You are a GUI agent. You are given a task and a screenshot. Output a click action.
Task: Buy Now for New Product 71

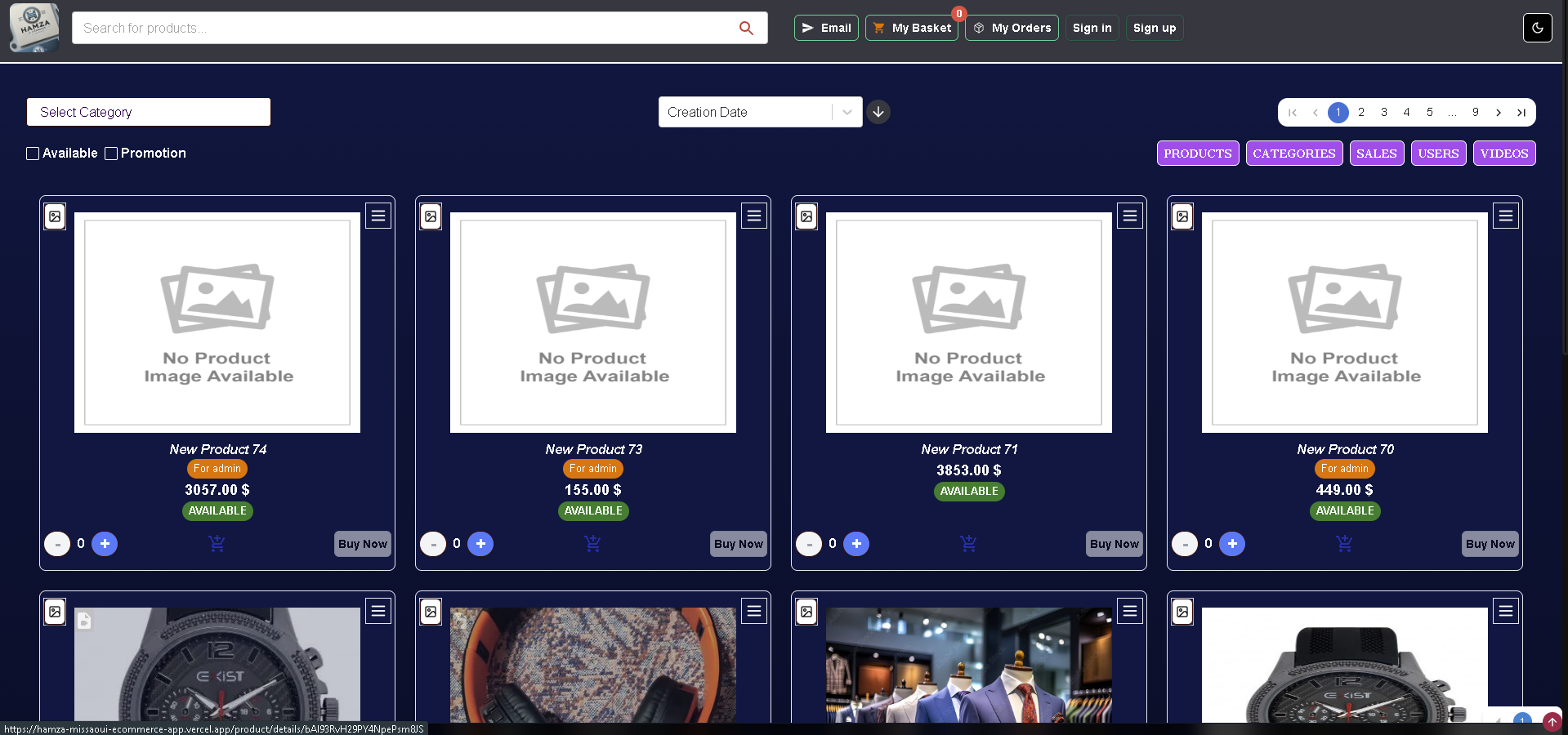(x=1115, y=544)
